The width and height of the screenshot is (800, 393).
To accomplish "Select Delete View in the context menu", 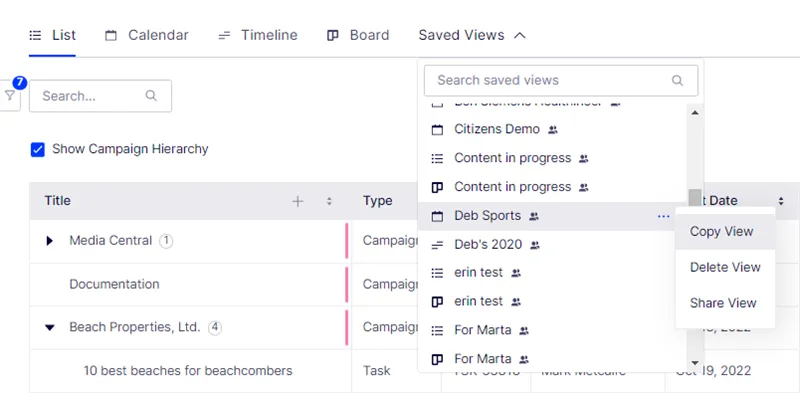I will click(725, 267).
